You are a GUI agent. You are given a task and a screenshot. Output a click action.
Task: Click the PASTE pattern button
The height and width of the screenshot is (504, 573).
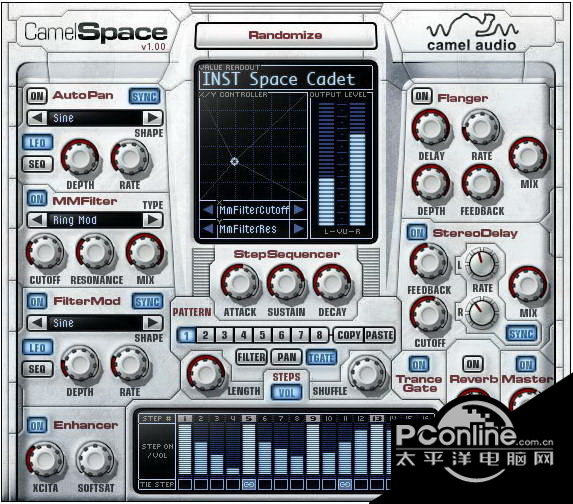[x=380, y=335]
